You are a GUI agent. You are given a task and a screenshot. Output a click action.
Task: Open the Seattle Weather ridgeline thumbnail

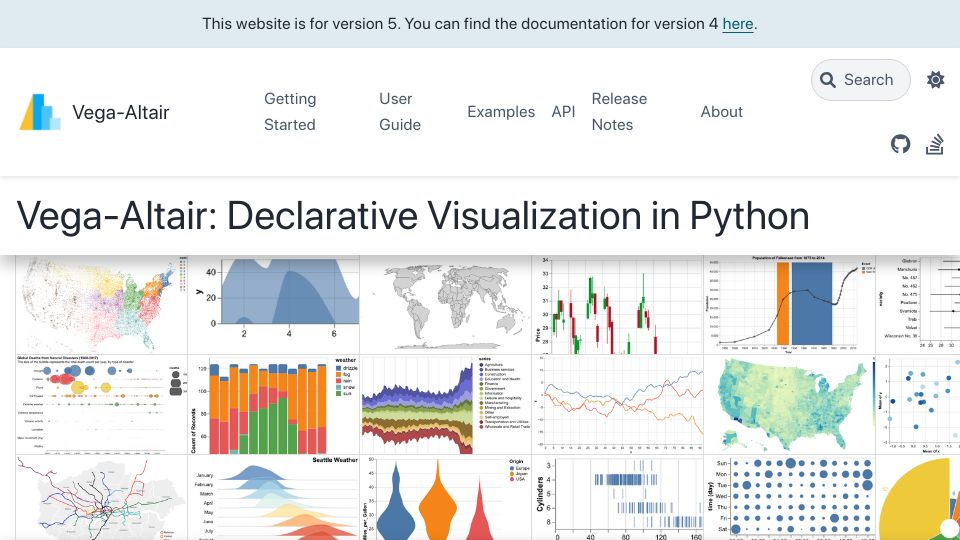pos(274,497)
